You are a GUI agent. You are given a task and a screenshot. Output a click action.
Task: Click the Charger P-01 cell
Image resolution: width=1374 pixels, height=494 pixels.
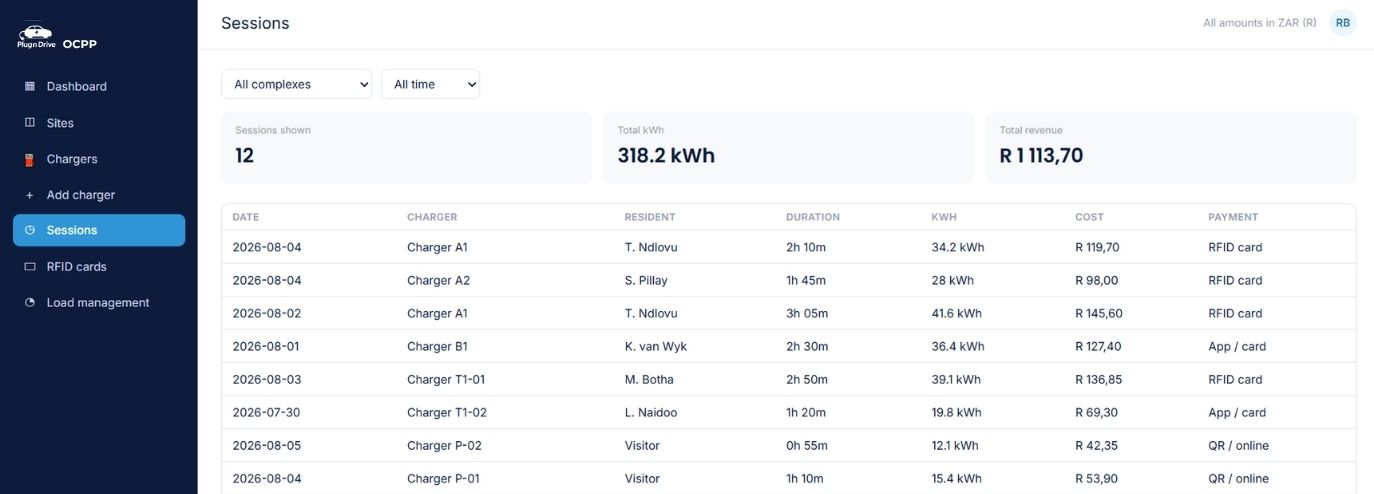pos(443,478)
